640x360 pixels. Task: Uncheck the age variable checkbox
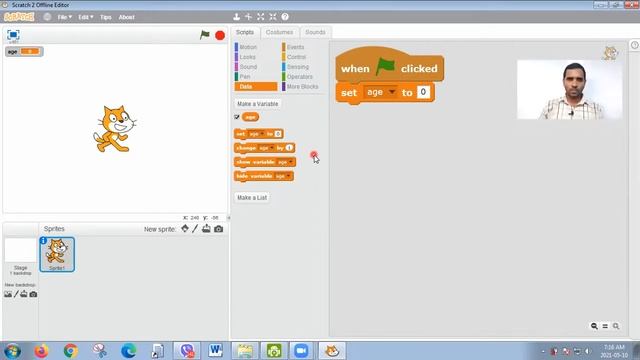point(237,117)
